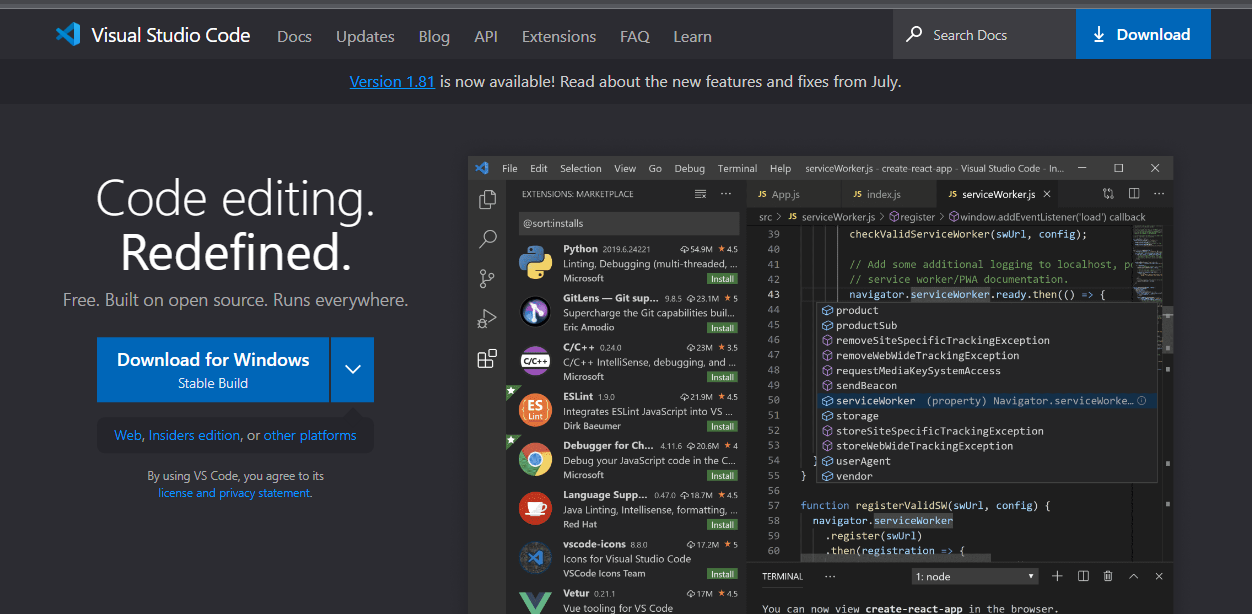Click the VS Code window logo icon

point(482,168)
